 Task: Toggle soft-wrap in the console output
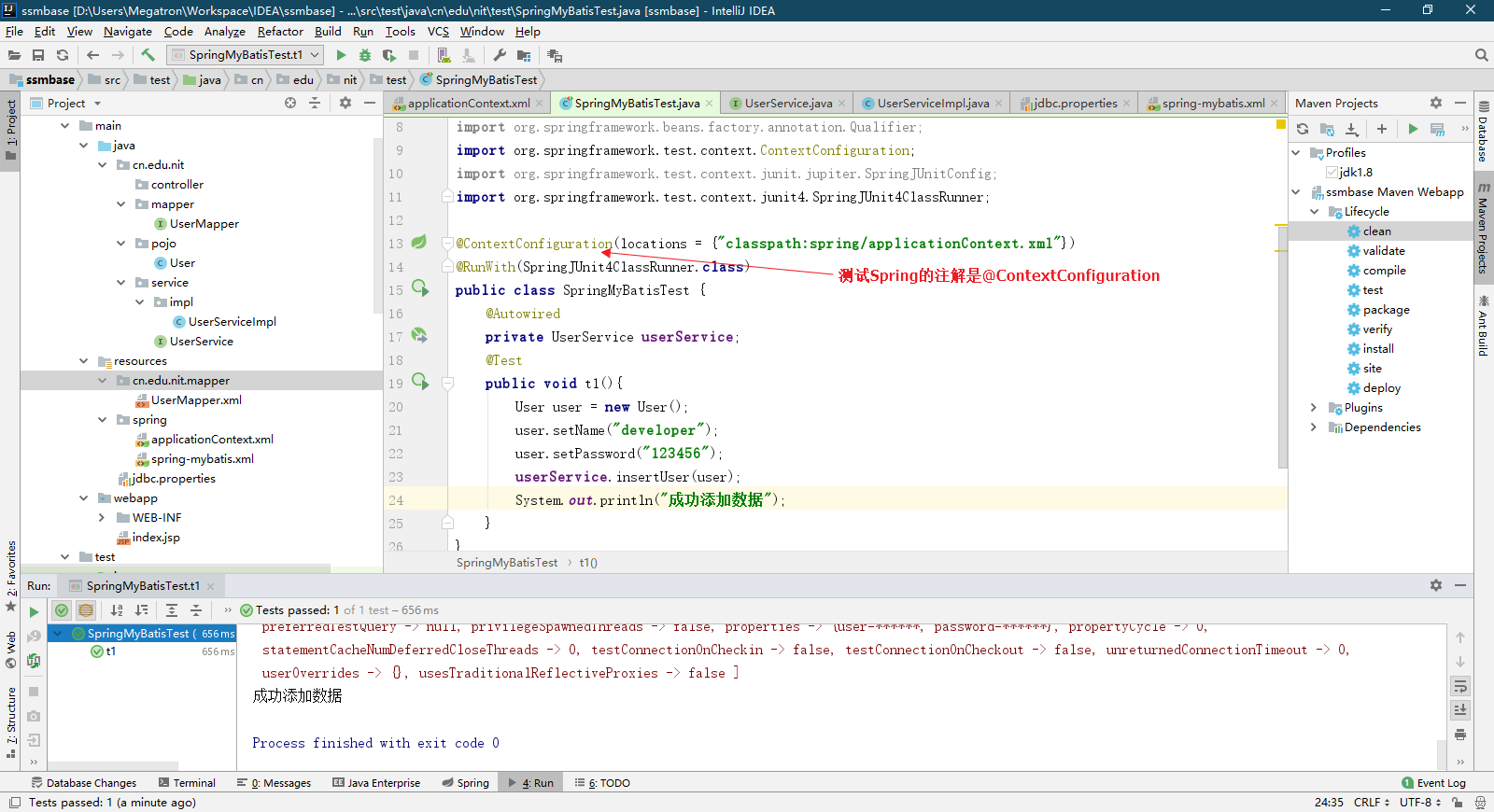click(1460, 686)
